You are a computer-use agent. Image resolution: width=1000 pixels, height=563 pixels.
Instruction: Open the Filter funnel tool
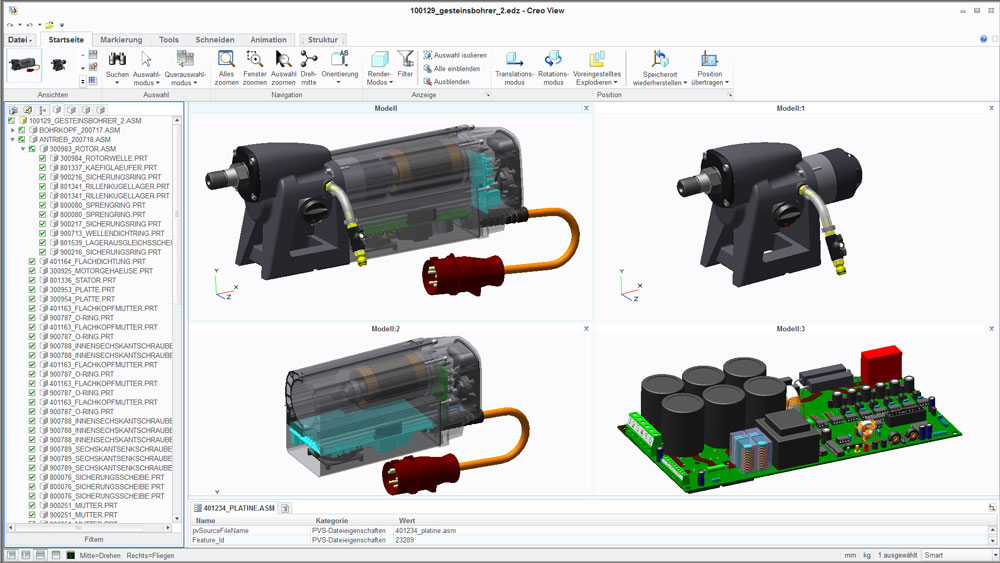pyautogui.click(x=405, y=60)
